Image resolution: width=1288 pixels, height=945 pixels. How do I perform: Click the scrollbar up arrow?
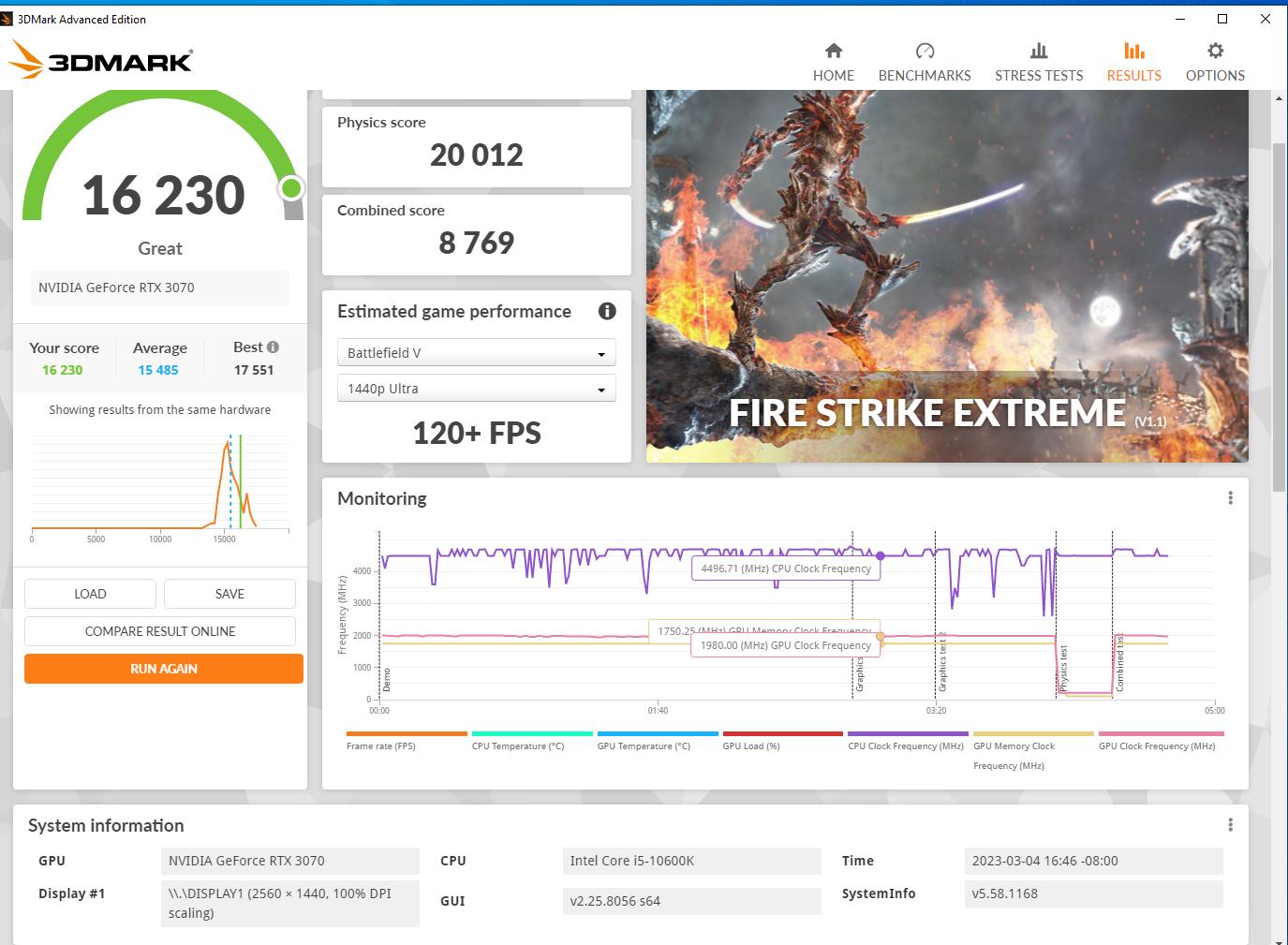click(1279, 97)
